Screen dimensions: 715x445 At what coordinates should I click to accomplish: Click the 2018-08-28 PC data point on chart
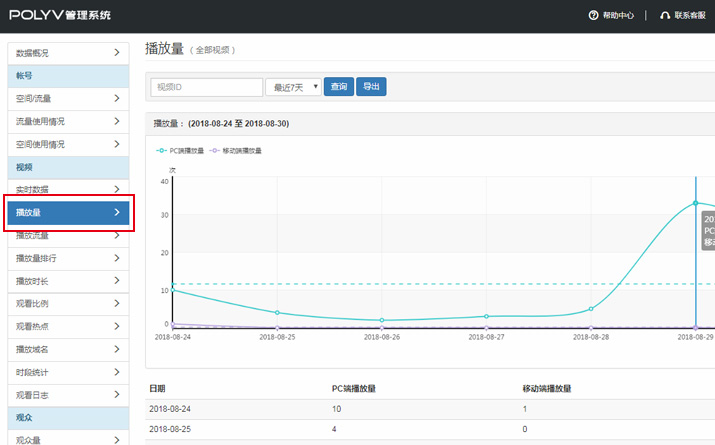tap(591, 309)
